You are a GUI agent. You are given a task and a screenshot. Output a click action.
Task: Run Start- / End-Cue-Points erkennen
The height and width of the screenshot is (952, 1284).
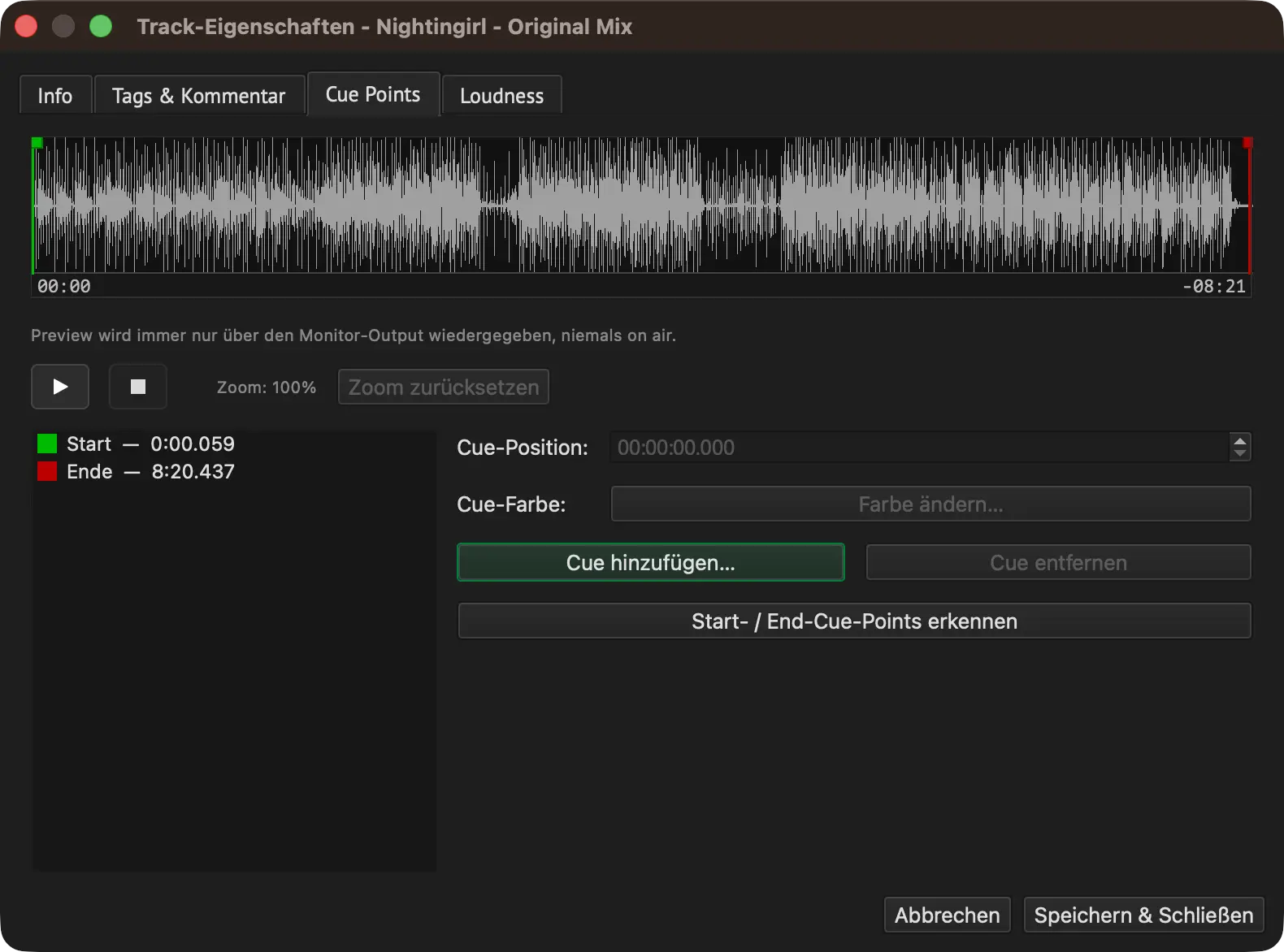854,621
